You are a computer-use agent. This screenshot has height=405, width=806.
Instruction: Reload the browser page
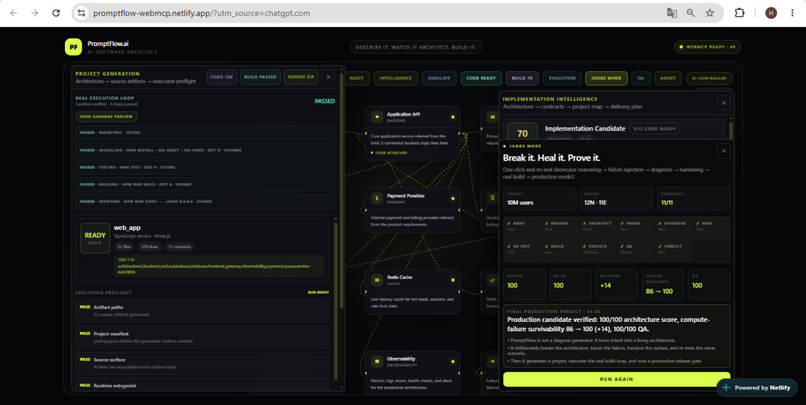56,13
